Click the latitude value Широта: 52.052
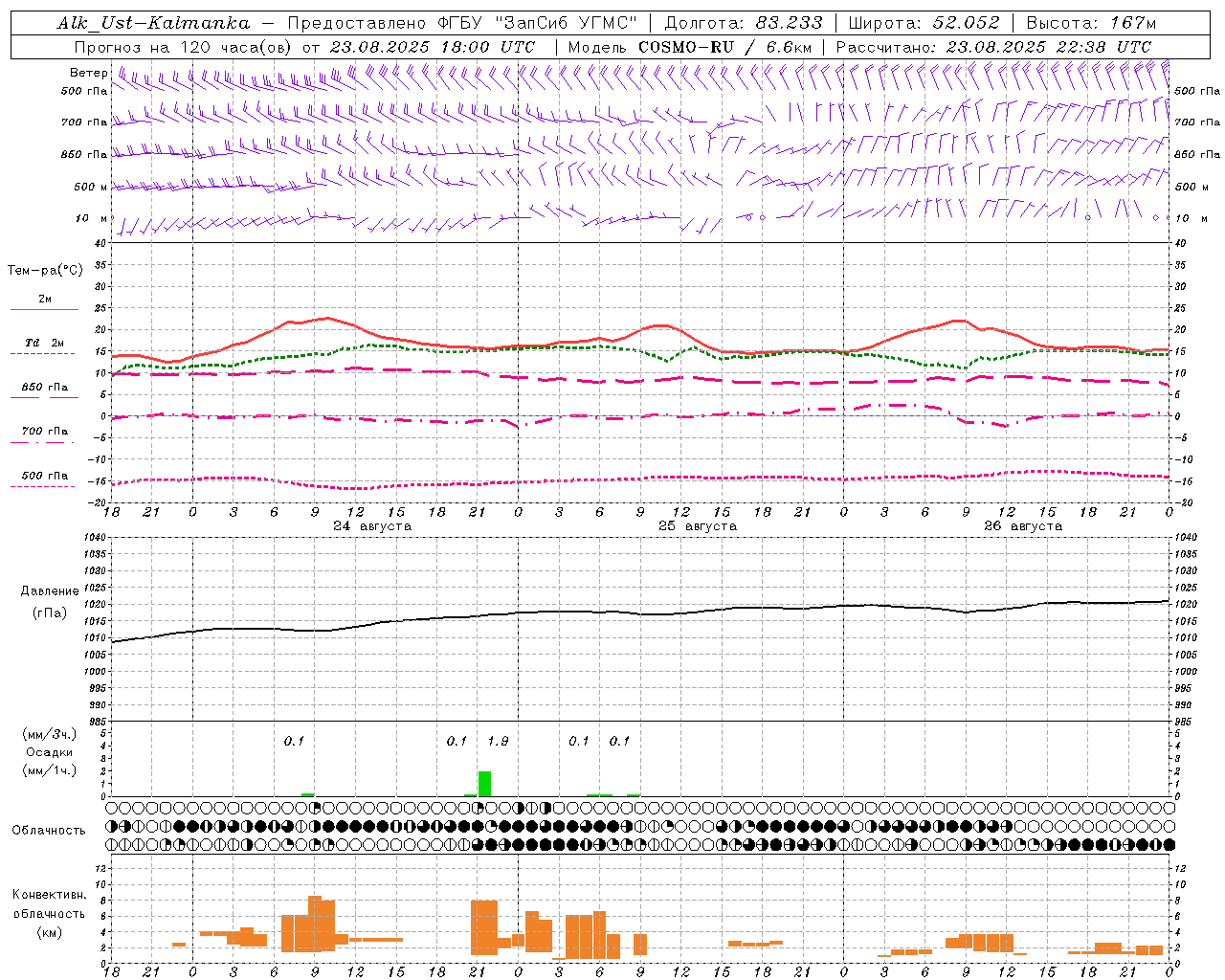The image size is (1225, 980). [924, 23]
